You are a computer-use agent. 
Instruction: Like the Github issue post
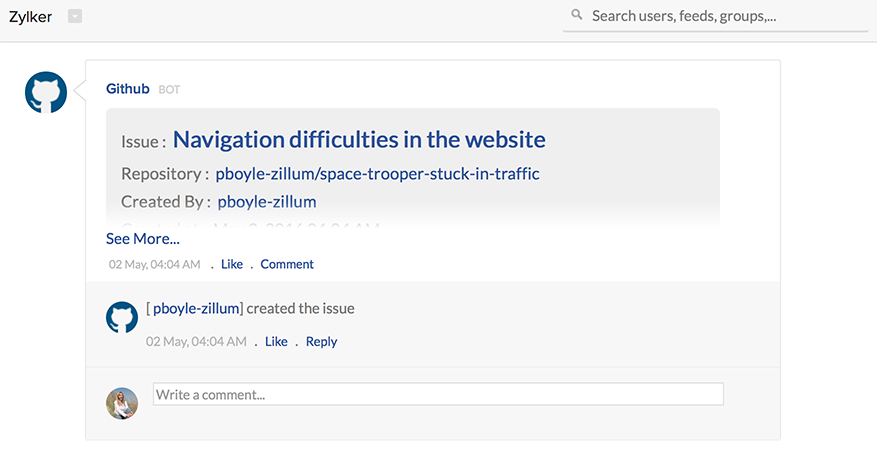click(x=232, y=264)
